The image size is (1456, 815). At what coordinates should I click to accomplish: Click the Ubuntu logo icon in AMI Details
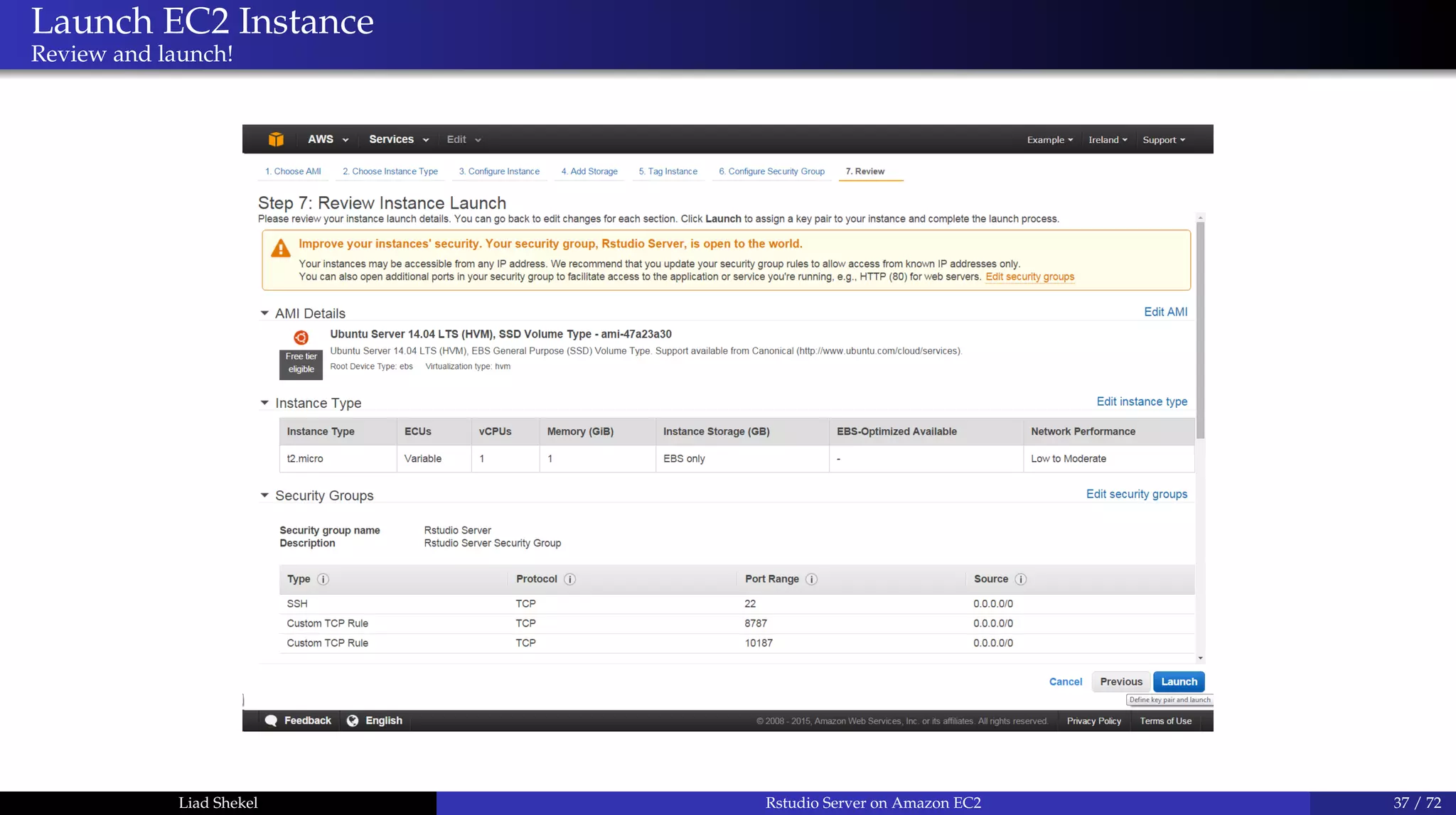301,338
